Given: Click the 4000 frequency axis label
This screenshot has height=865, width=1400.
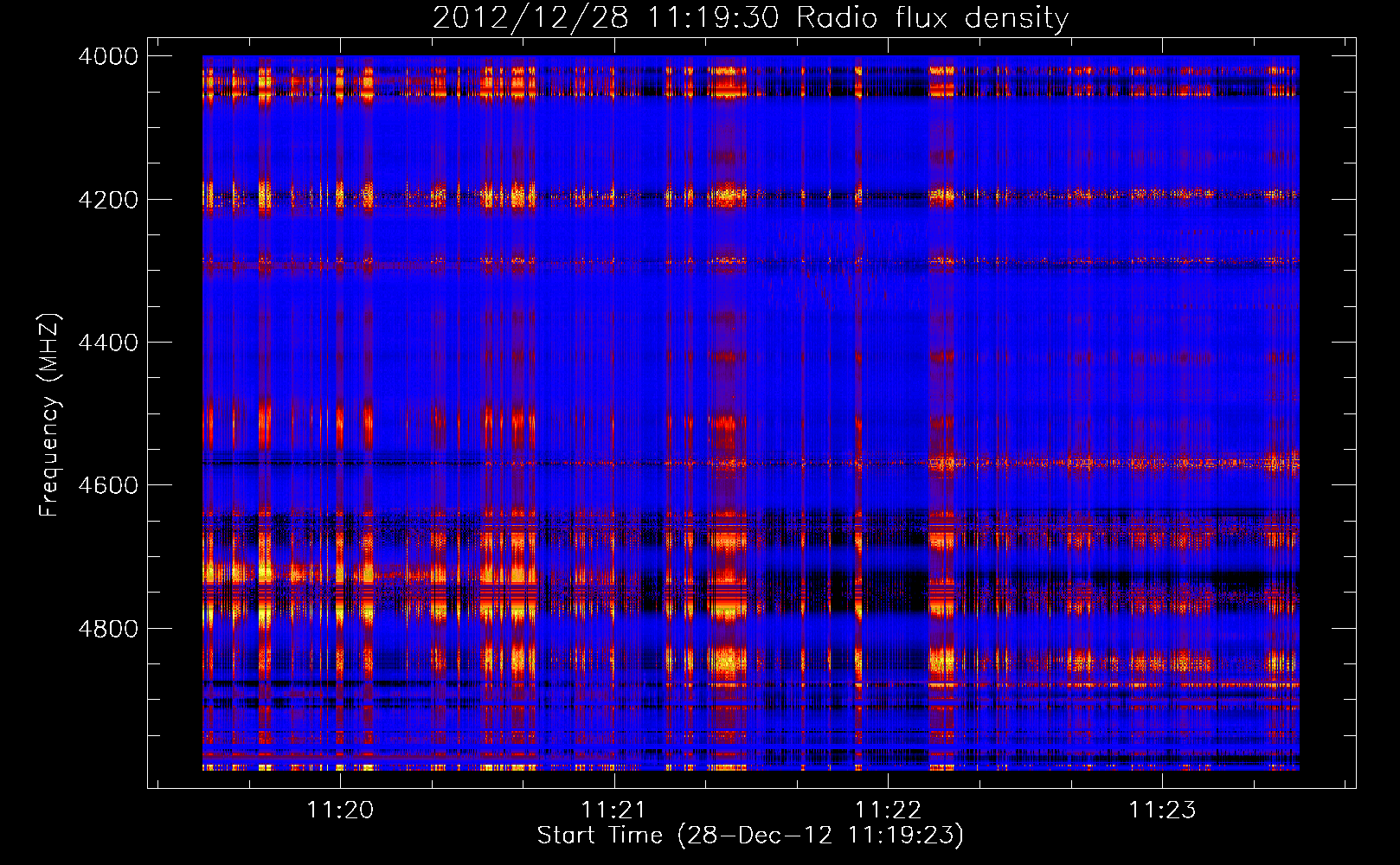Looking at the screenshot, I should tap(108, 56).
